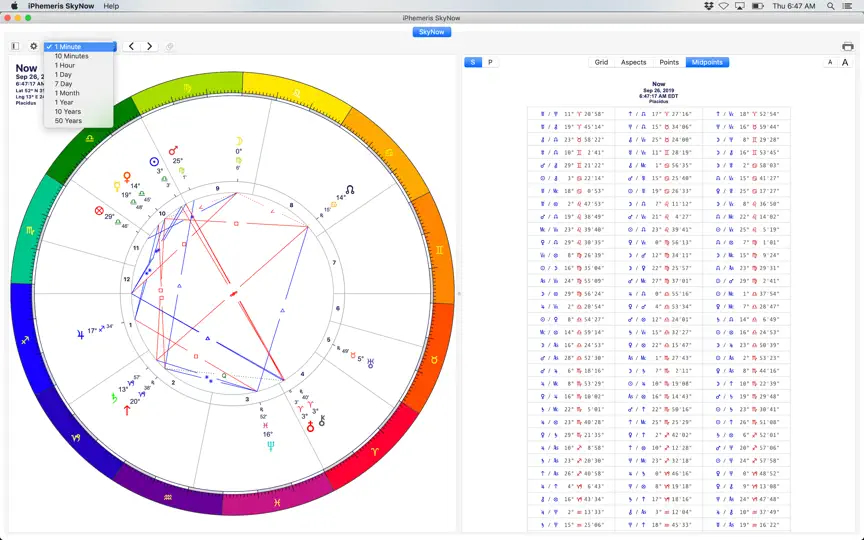Image resolution: width=864 pixels, height=540 pixels.
Task: Choose 50 Years from step list
Action: click(x=68, y=121)
